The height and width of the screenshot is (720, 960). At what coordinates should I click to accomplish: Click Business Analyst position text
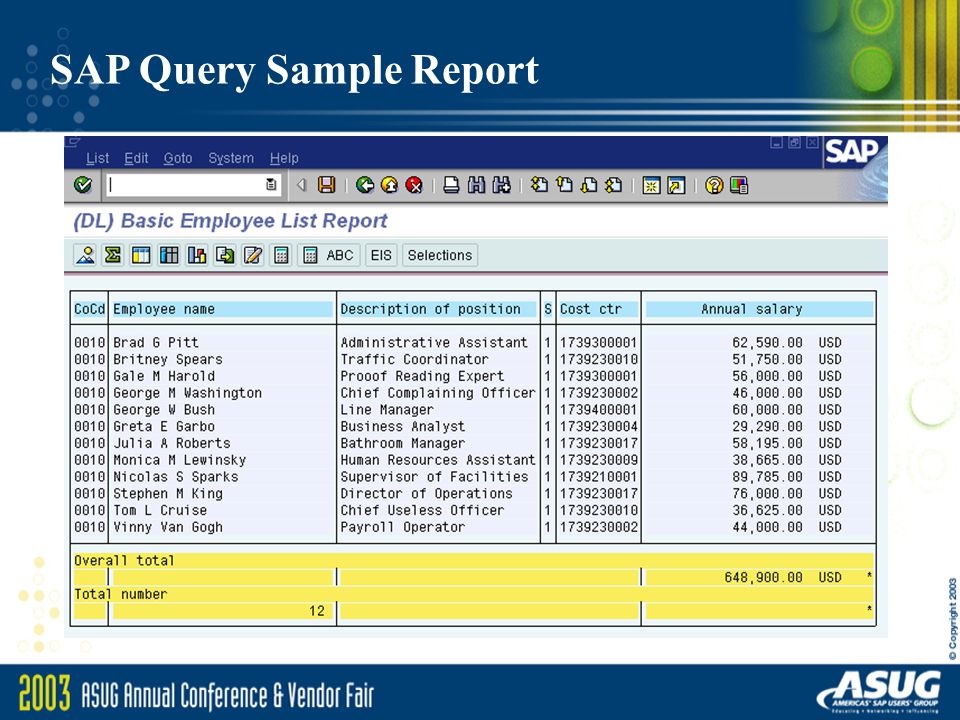(x=402, y=426)
